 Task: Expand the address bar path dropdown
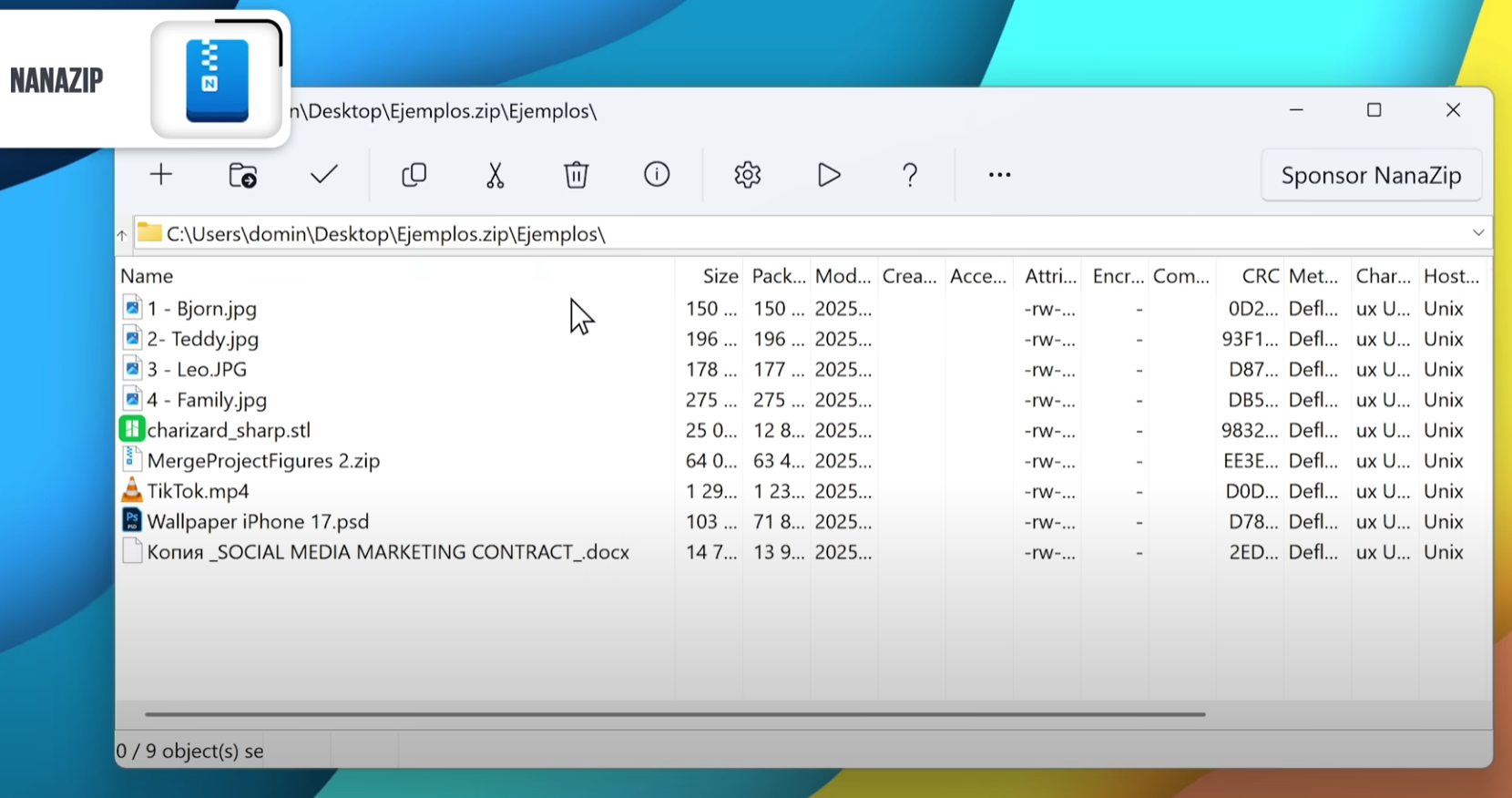(1477, 233)
